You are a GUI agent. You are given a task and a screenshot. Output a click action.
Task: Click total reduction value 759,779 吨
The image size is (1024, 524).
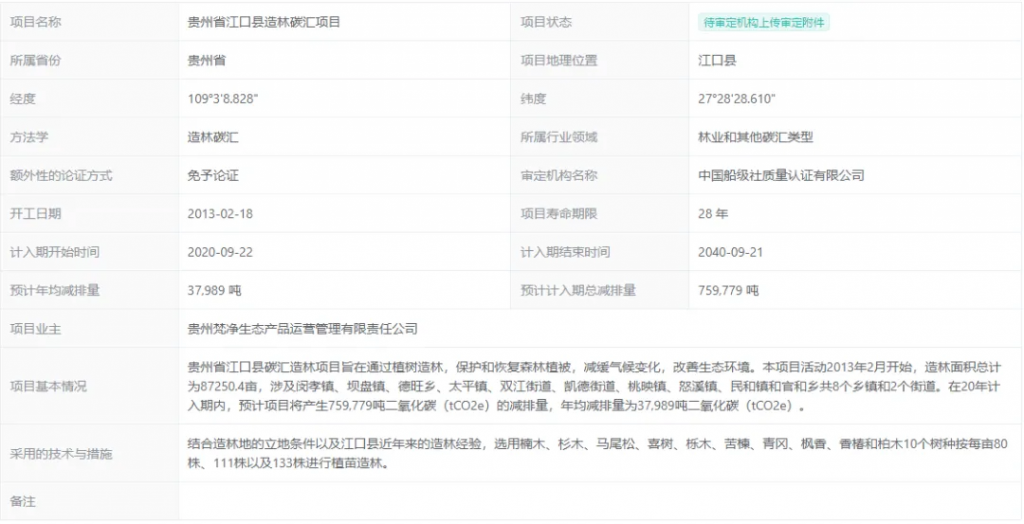click(x=728, y=290)
